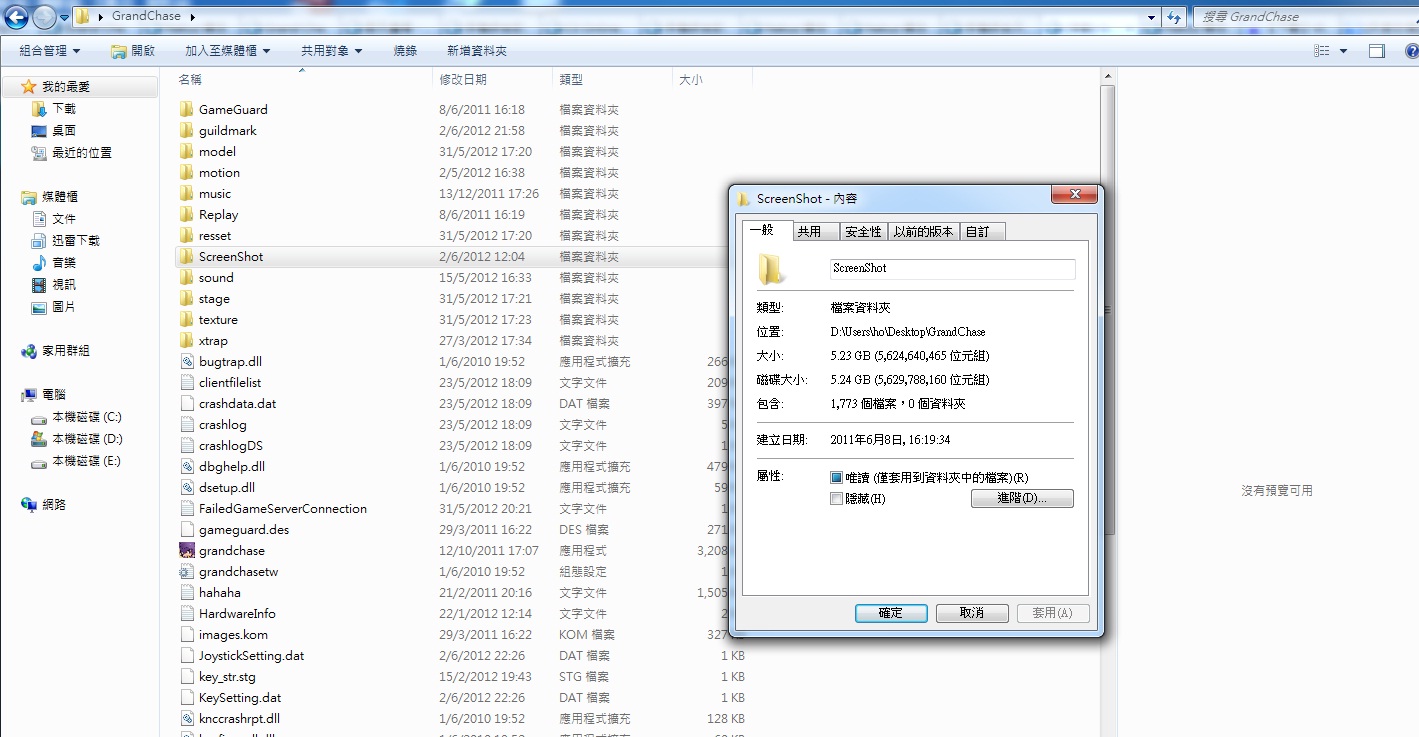The image size is (1419, 737).
Task: Toggle the 隱藏 hidden checkbox
Action: click(x=837, y=499)
